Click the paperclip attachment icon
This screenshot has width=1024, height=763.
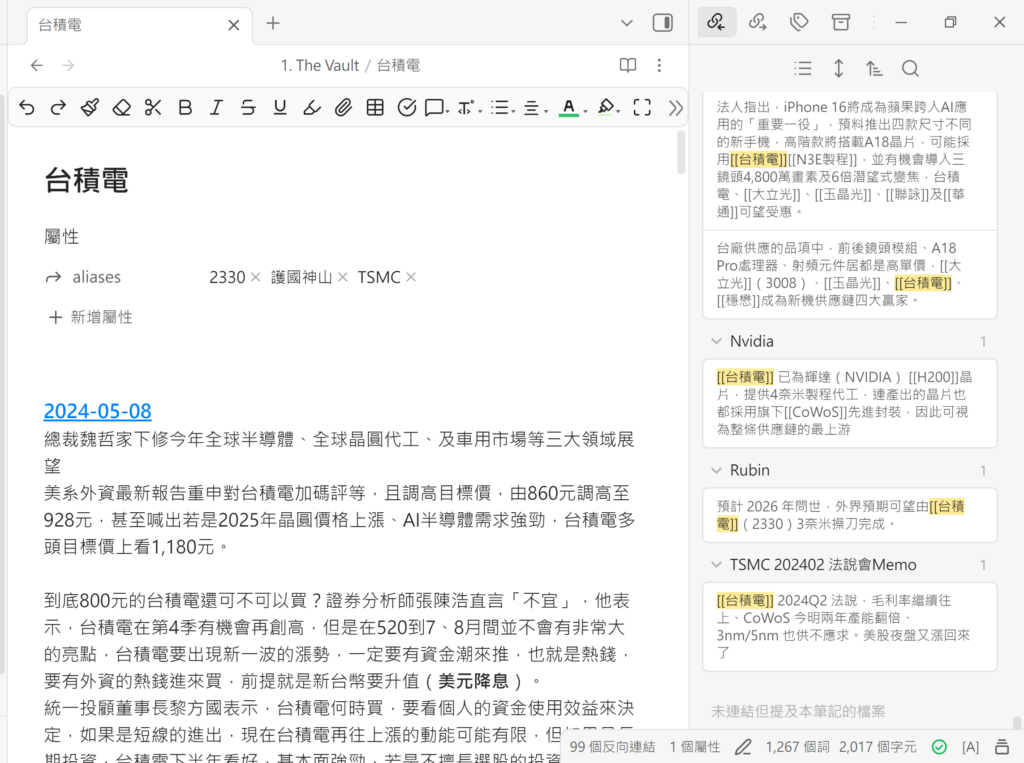343,107
